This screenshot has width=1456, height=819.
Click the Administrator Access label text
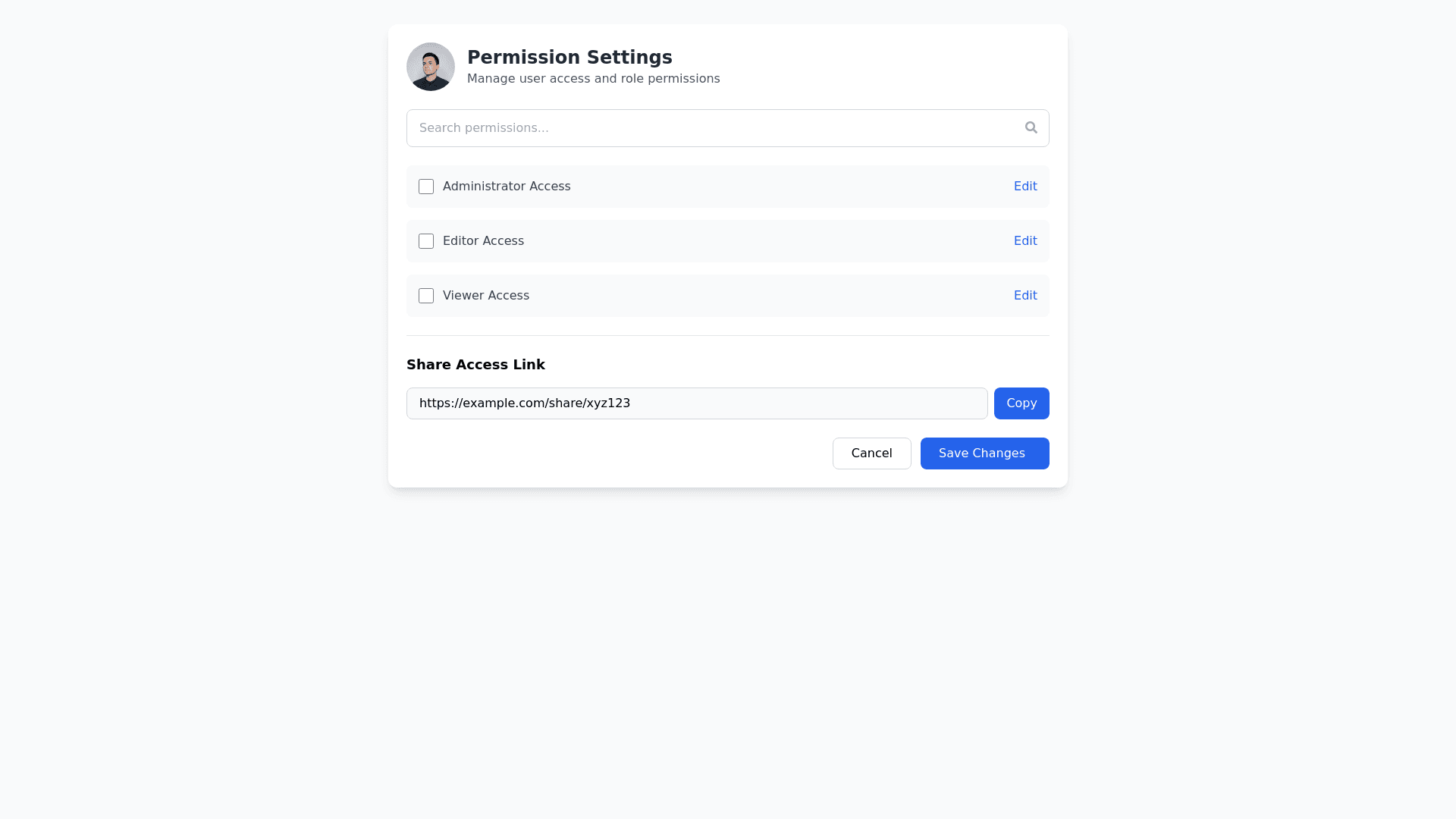pyautogui.click(x=507, y=187)
